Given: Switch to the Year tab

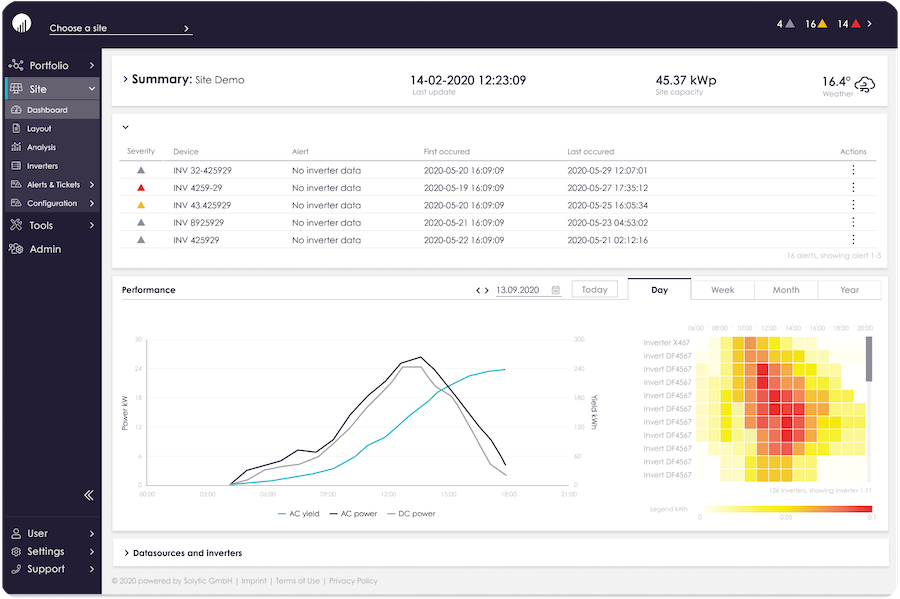Looking at the screenshot, I should tap(849, 290).
